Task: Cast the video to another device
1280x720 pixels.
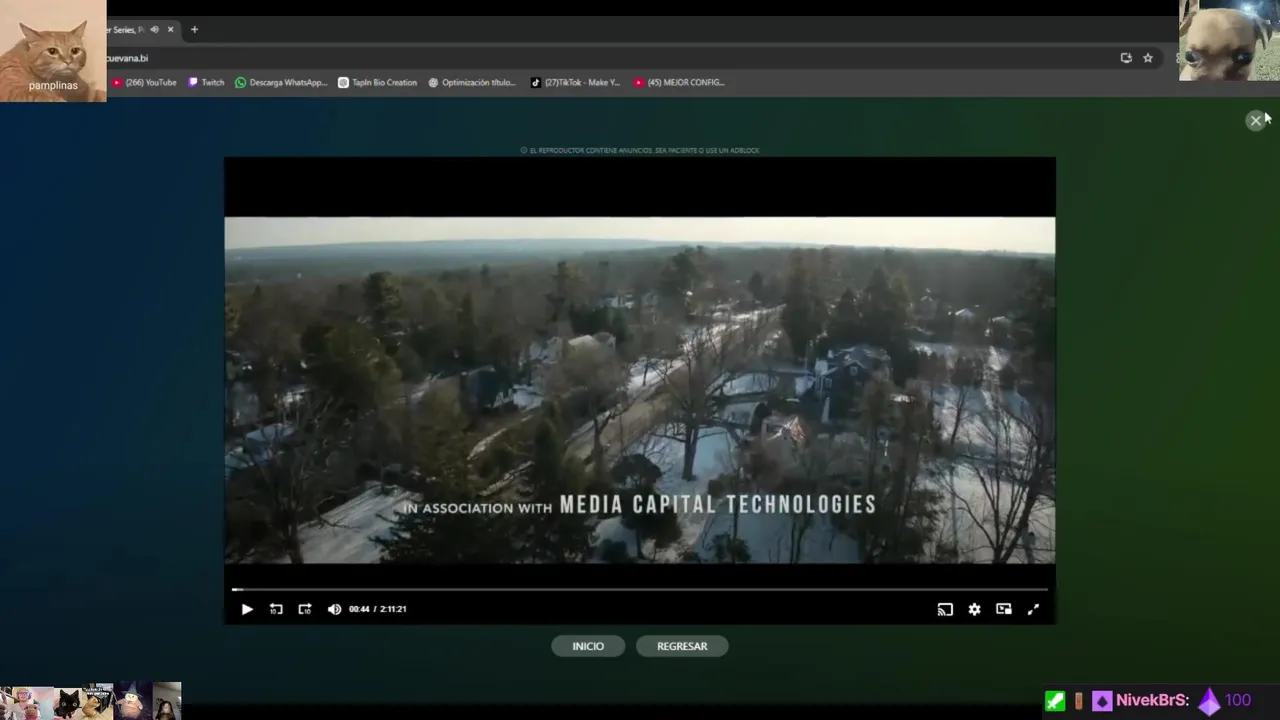Action: click(945, 609)
